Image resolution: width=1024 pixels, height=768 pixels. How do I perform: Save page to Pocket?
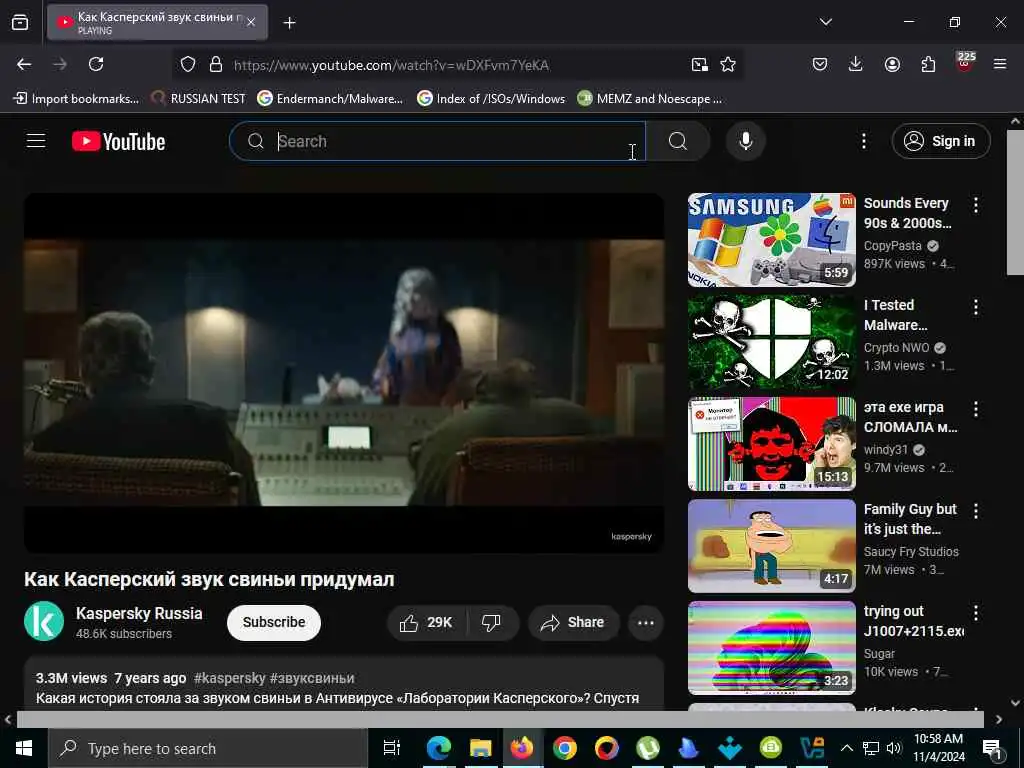[x=820, y=64]
